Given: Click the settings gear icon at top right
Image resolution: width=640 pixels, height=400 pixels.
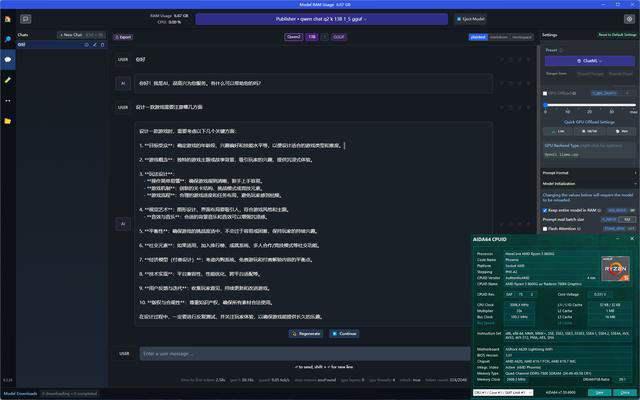Looking at the screenshot, I should point(630,19).
